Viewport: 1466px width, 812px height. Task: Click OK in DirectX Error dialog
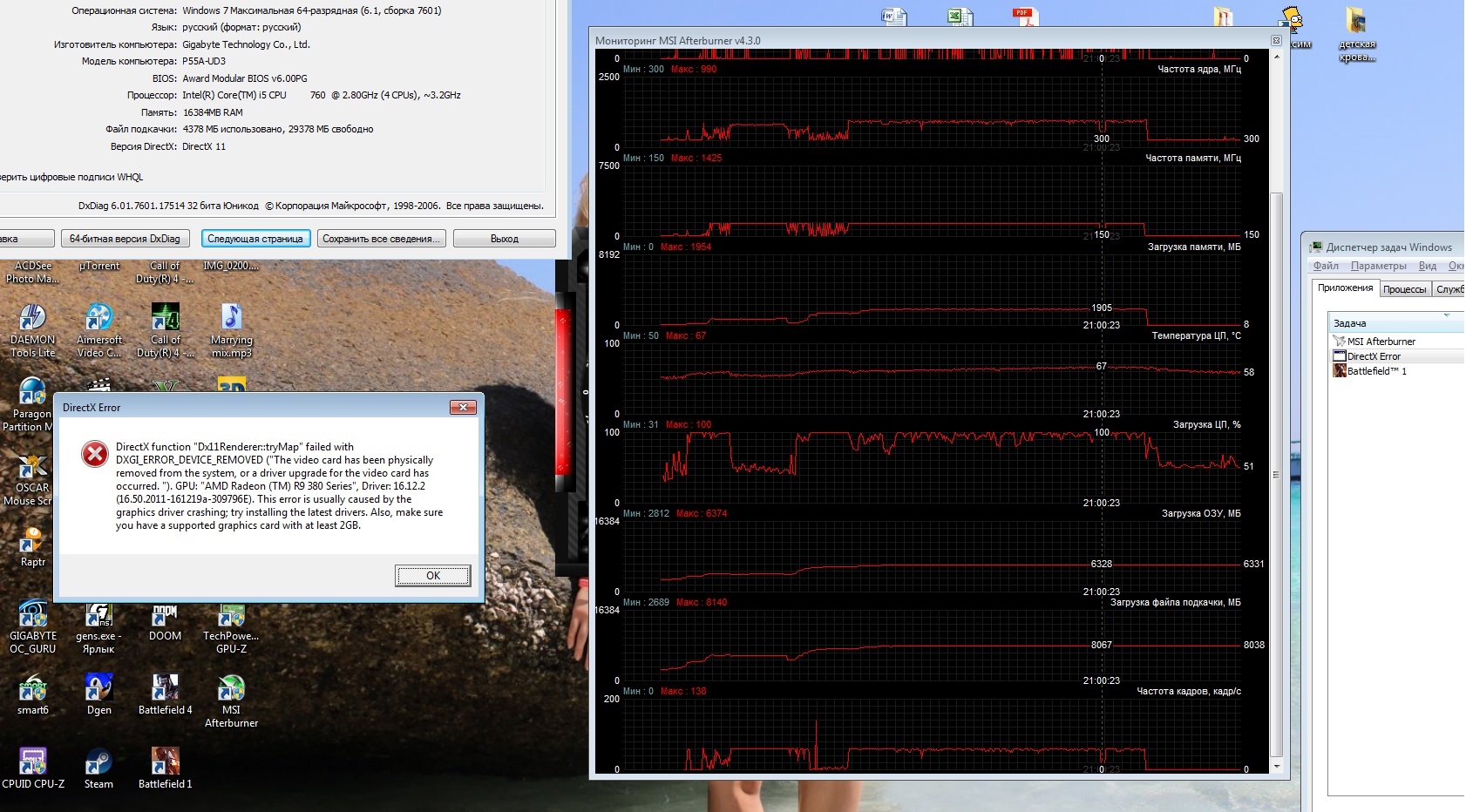click(433, 576)
